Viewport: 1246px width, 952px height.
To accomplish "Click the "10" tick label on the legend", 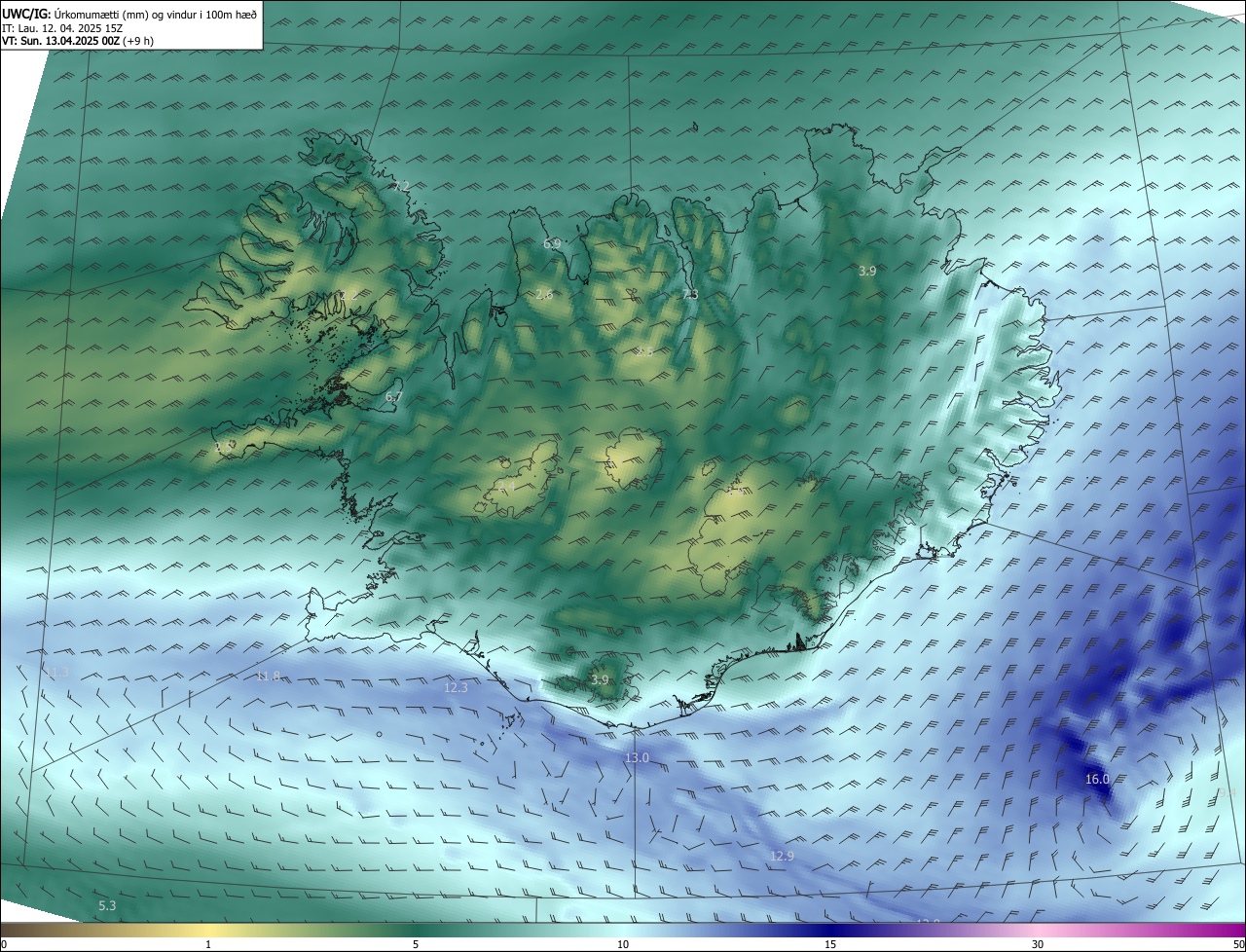I will [x=623, y=945].
